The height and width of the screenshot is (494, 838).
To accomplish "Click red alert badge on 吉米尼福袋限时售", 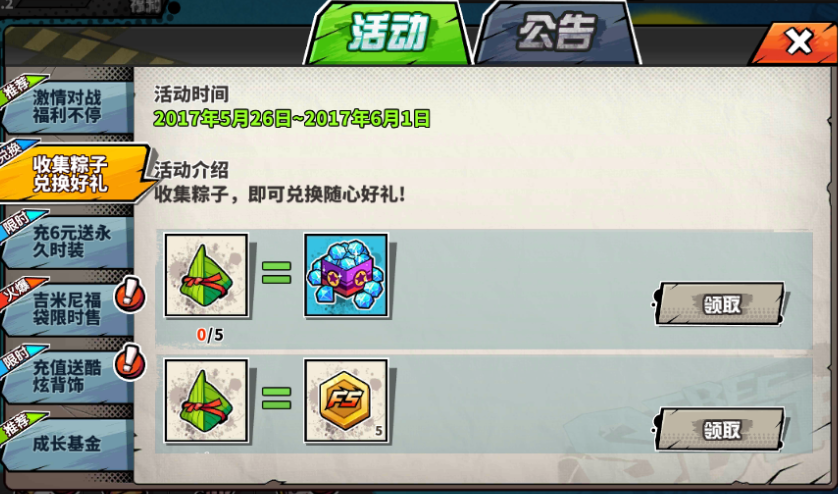I will [130, 295].
